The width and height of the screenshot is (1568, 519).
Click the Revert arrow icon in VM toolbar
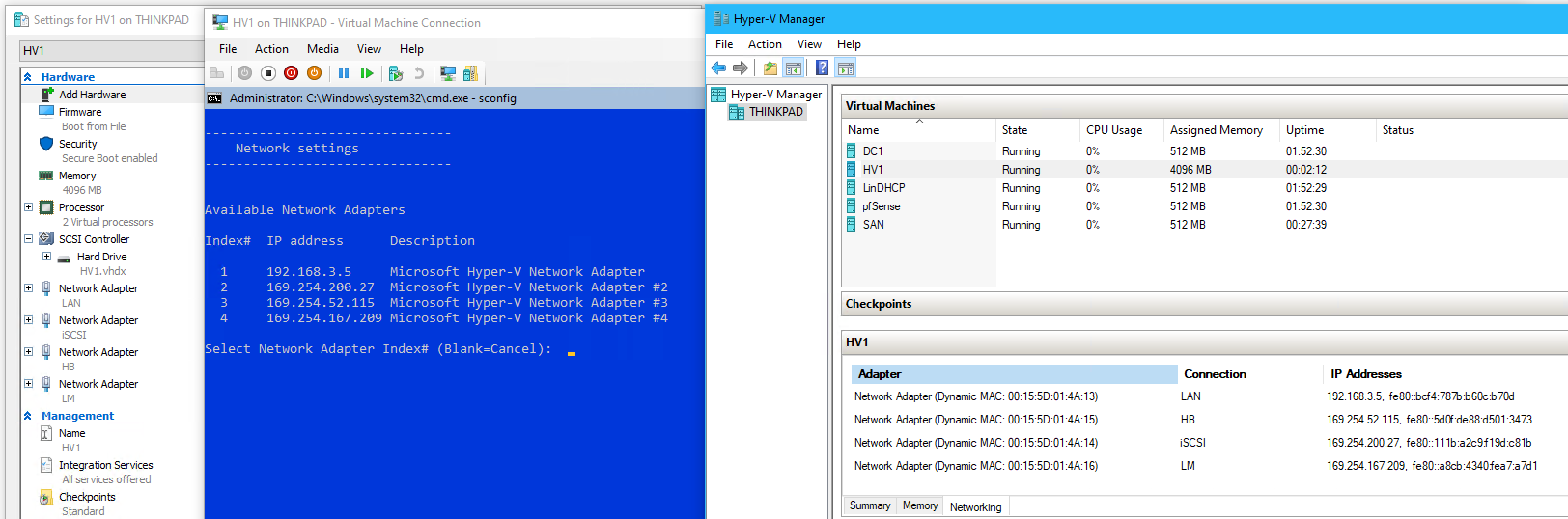pyautogui.click(x=419, y=73)
